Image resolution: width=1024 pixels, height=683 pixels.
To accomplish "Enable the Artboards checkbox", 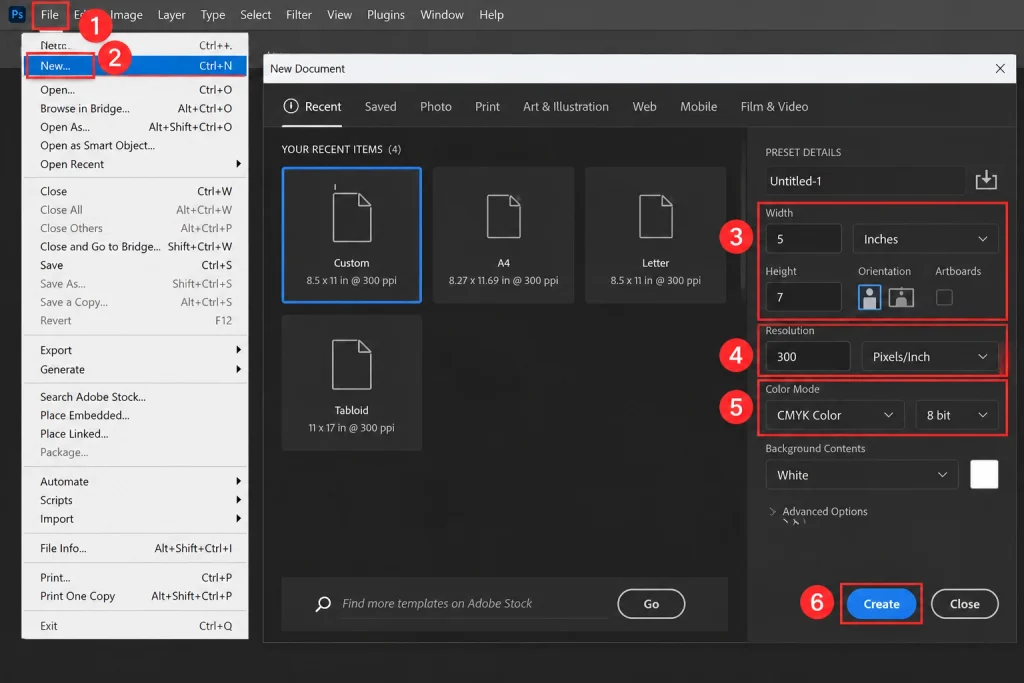I will tap(944, 298).
